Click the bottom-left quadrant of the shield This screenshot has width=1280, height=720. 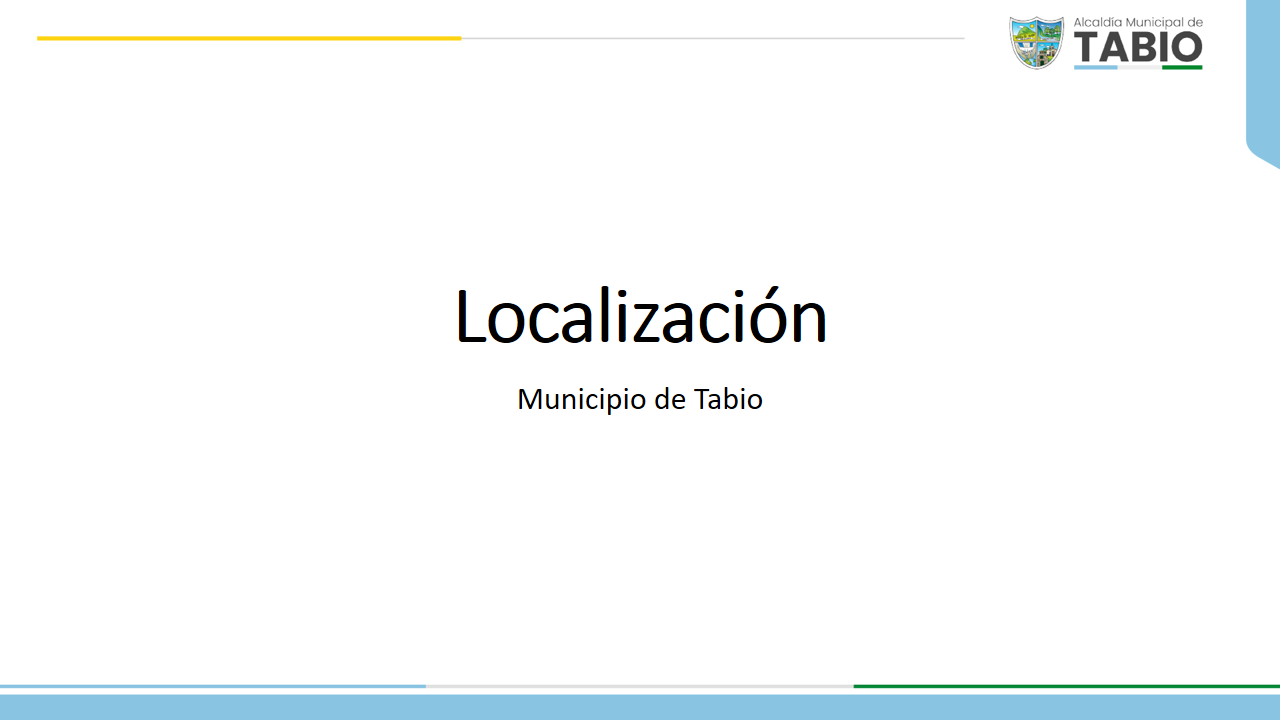coord(1026,53)
